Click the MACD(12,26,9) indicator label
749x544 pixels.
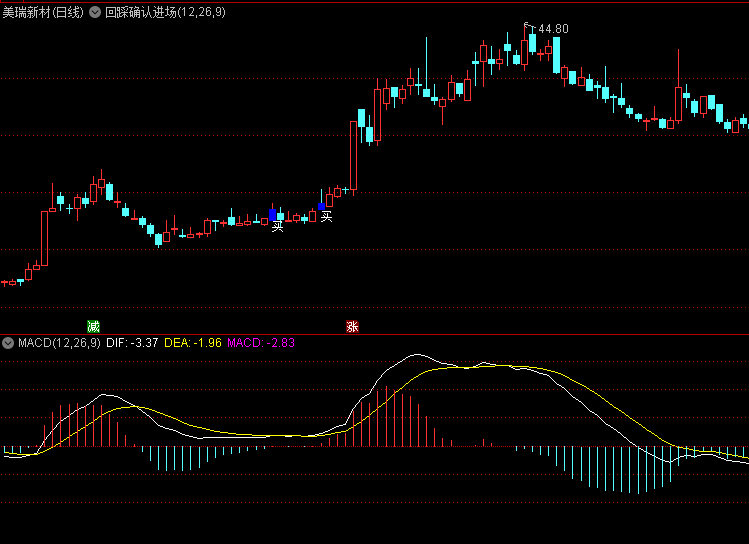click(x=59, y=343)
